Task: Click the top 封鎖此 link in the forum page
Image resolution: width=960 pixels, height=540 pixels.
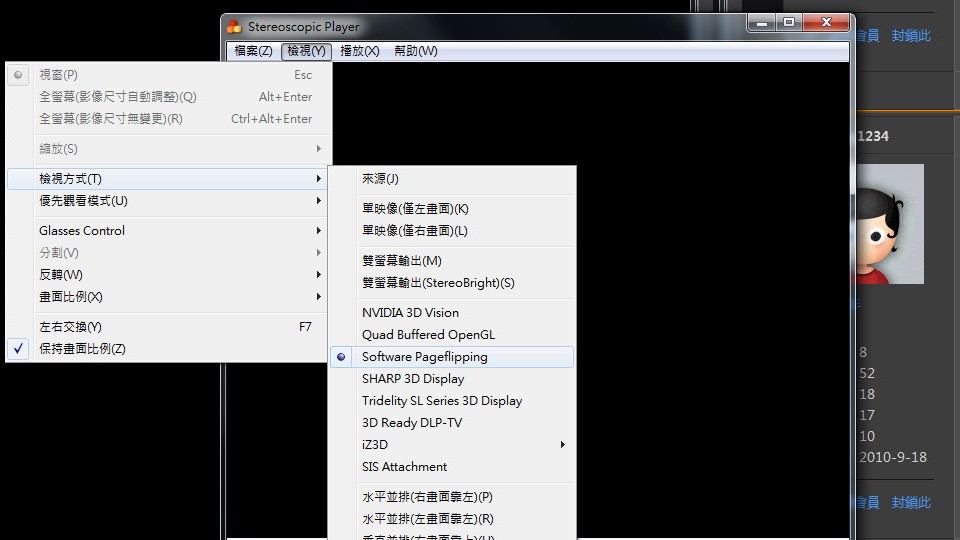Action: tap(911, 36)
